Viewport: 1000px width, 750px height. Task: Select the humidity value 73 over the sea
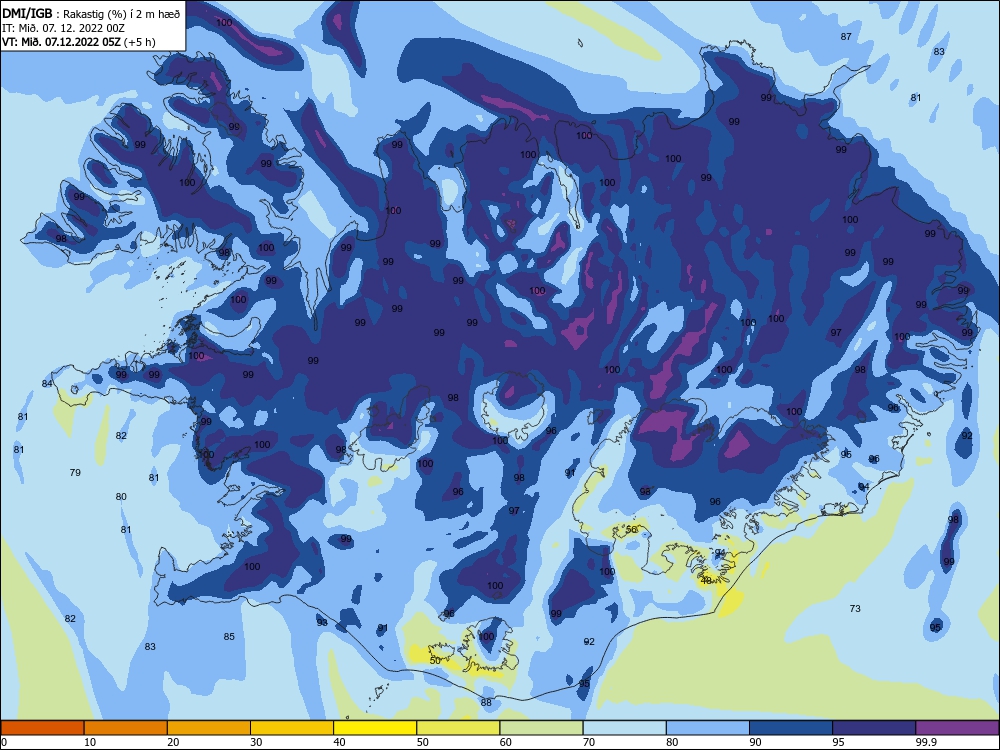point(855,608)
